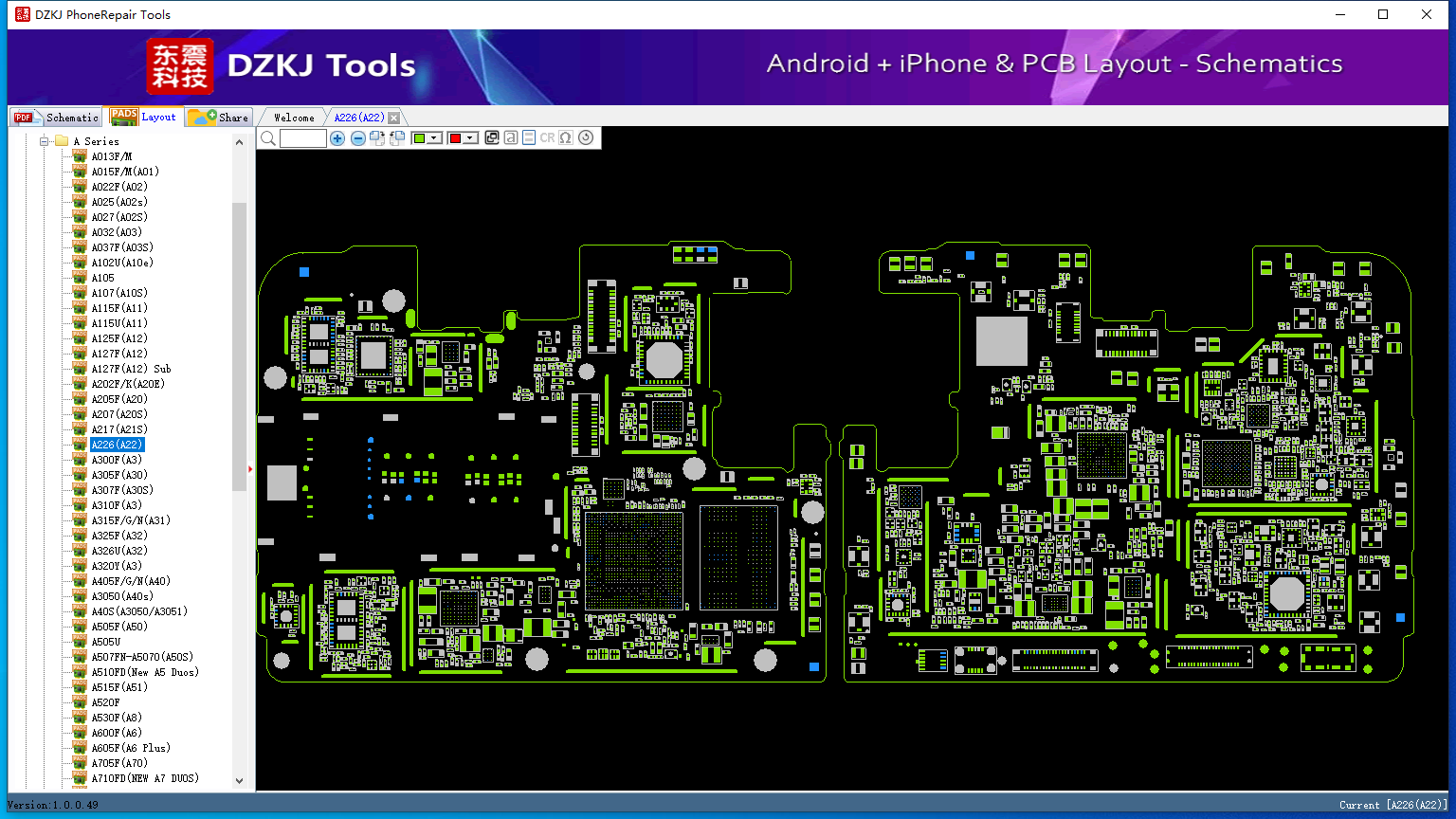Select A127F(A12) Sub in the tree
The image size is (1456, 819).
[131, 369]
